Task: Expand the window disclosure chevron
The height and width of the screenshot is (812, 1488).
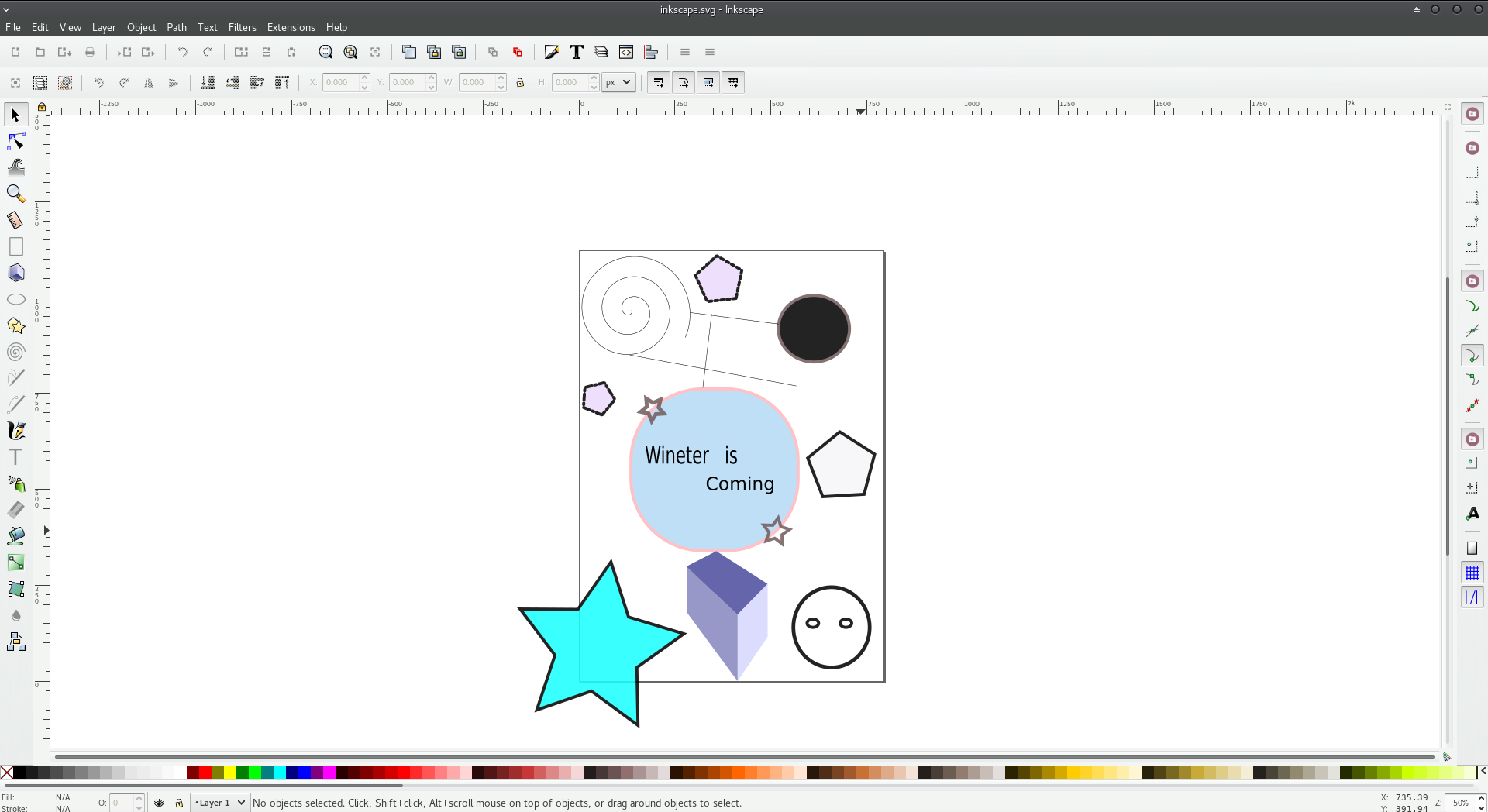Action: pos(5,9)
